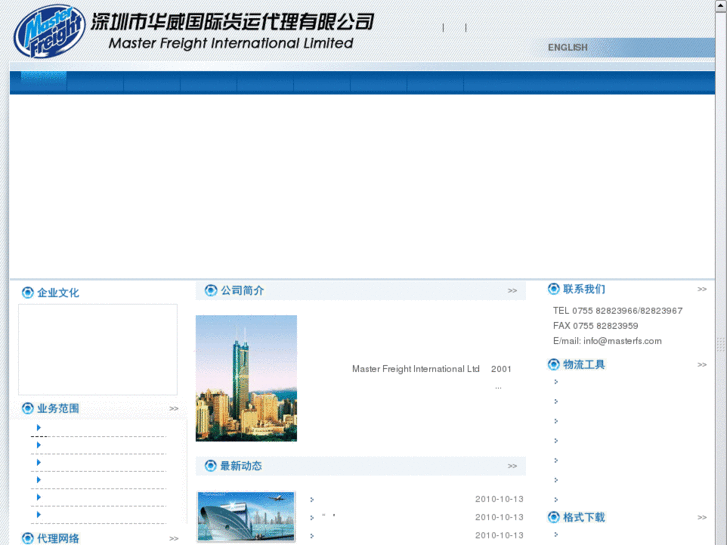Viewport: 727px width, 545px height.
Task: Expand 最新动态 using the >> arrow
Action: point(512,466)
